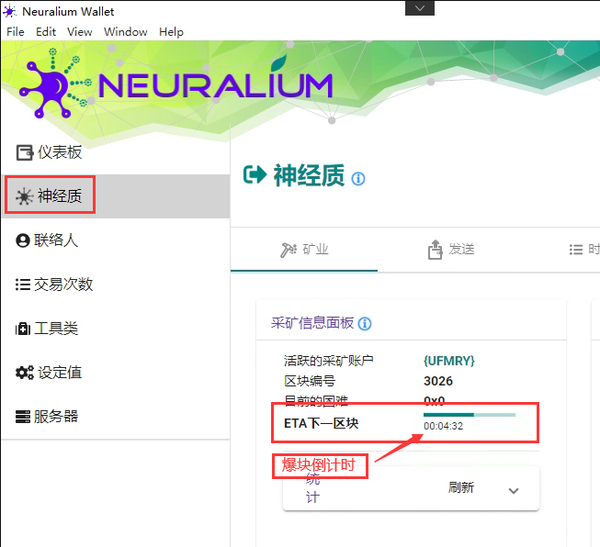The width and height of the screenshot is (600, 547).
Task: Go to 交易次数 transactions list
Action: [x=54, y=284]
